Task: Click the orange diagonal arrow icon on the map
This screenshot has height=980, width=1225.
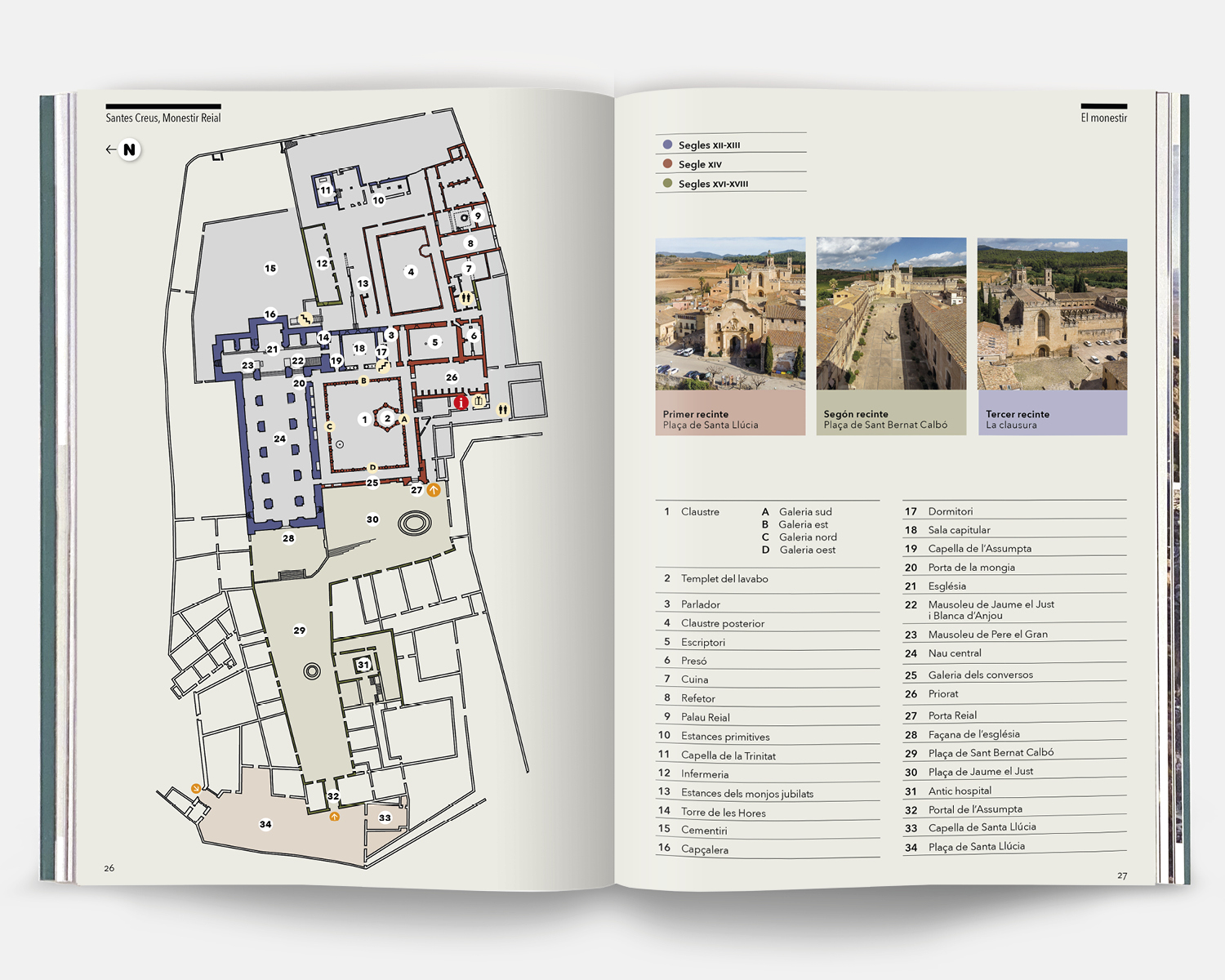Action: (196, 788)
